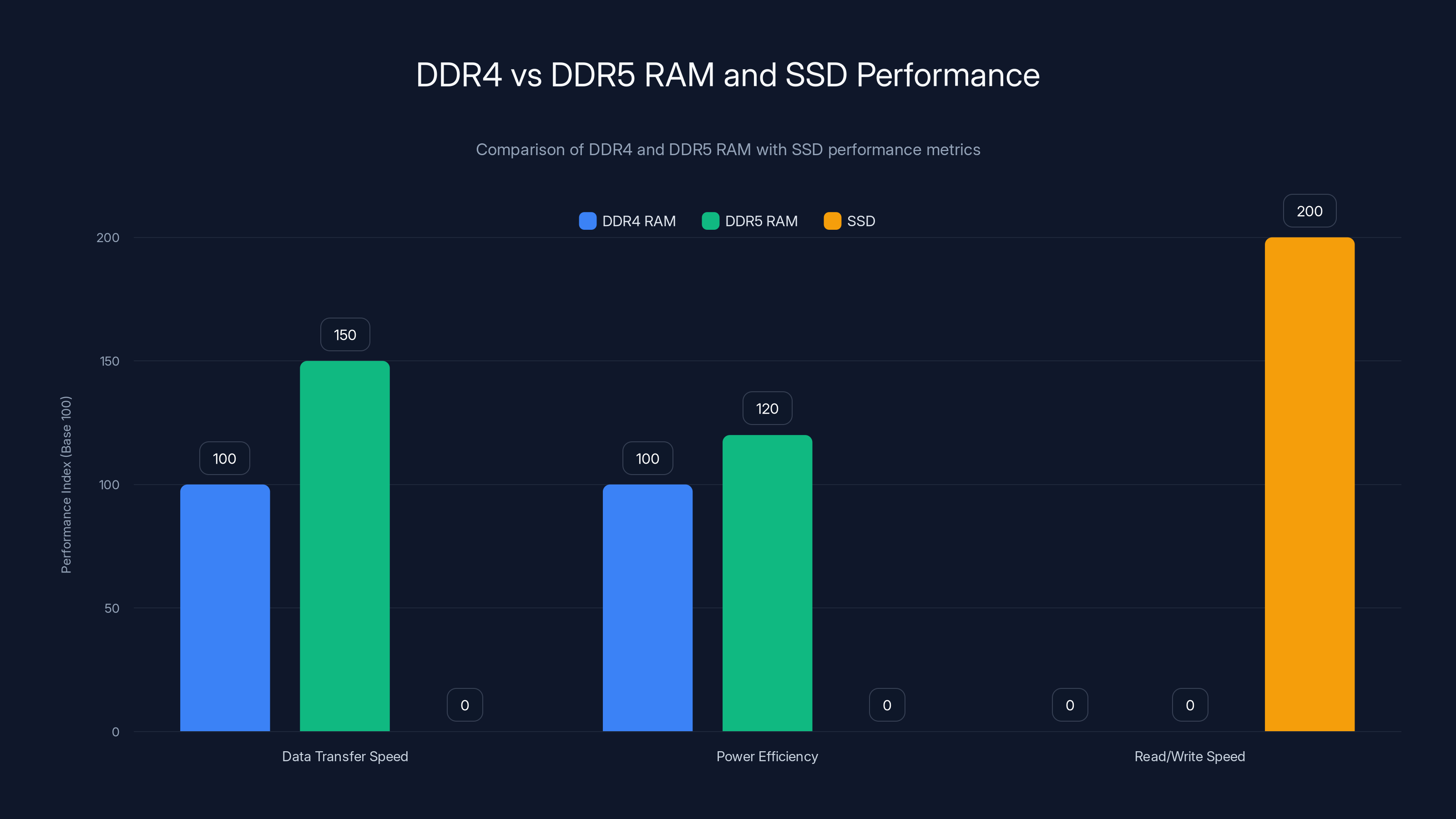Screen dimensions: 1456x819
Task: Select the blue DDR4 bar in Power Efficiency
Action: point(647,607)
